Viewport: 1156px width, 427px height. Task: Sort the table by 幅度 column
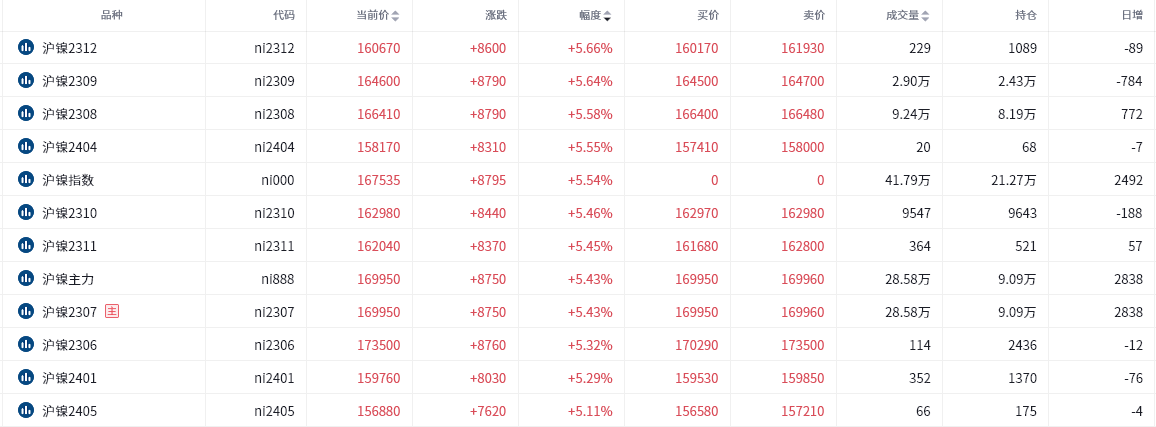coord(607,15)
